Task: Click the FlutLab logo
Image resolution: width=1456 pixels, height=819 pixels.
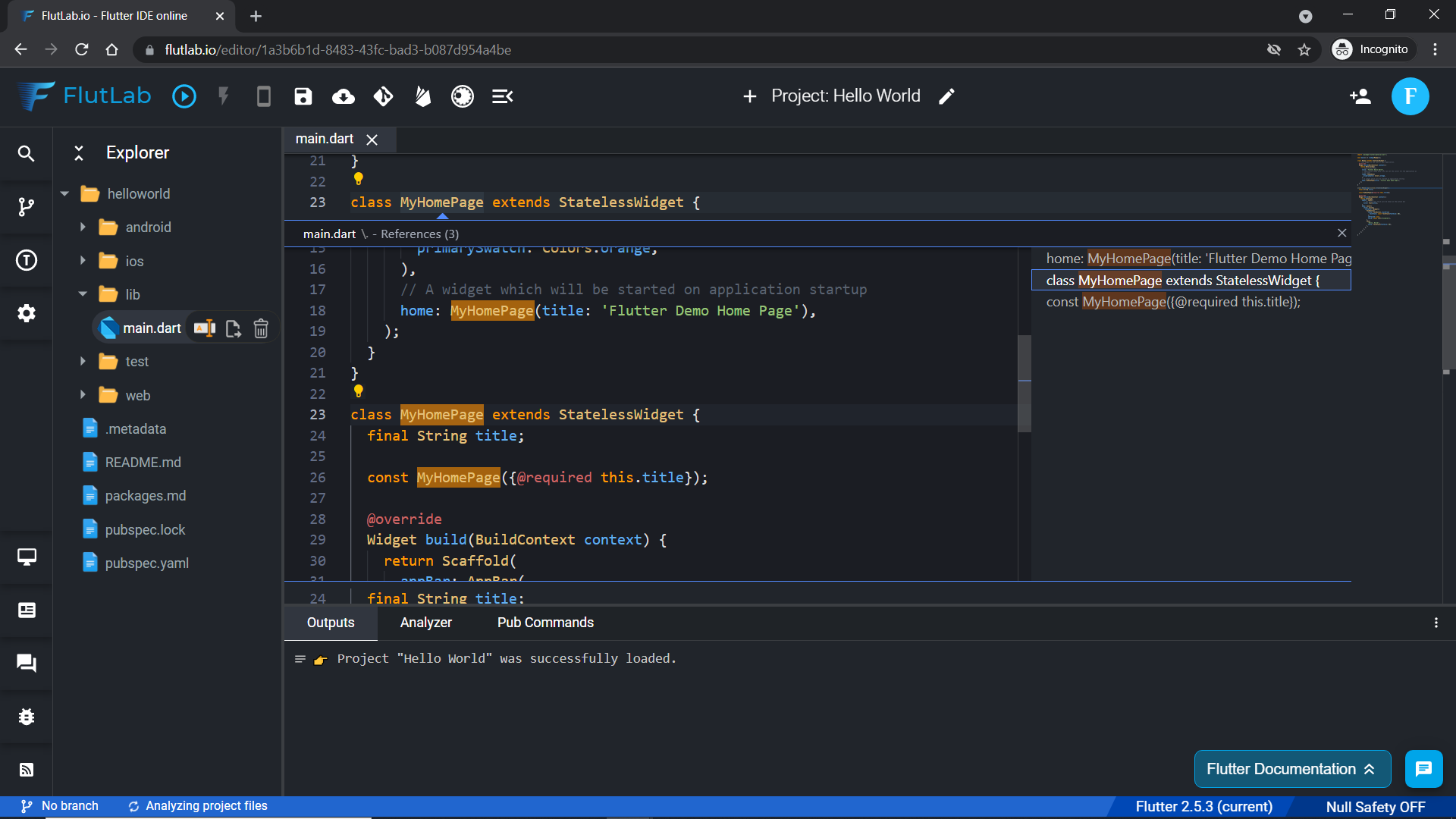Action: tap(84, 96)
